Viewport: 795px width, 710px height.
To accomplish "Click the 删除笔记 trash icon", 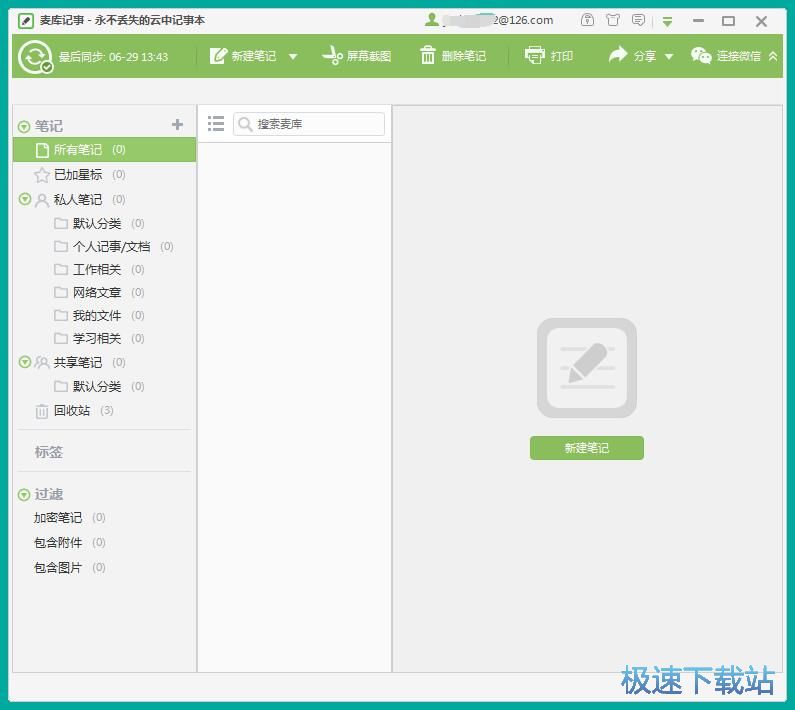I will pos(427,55).
